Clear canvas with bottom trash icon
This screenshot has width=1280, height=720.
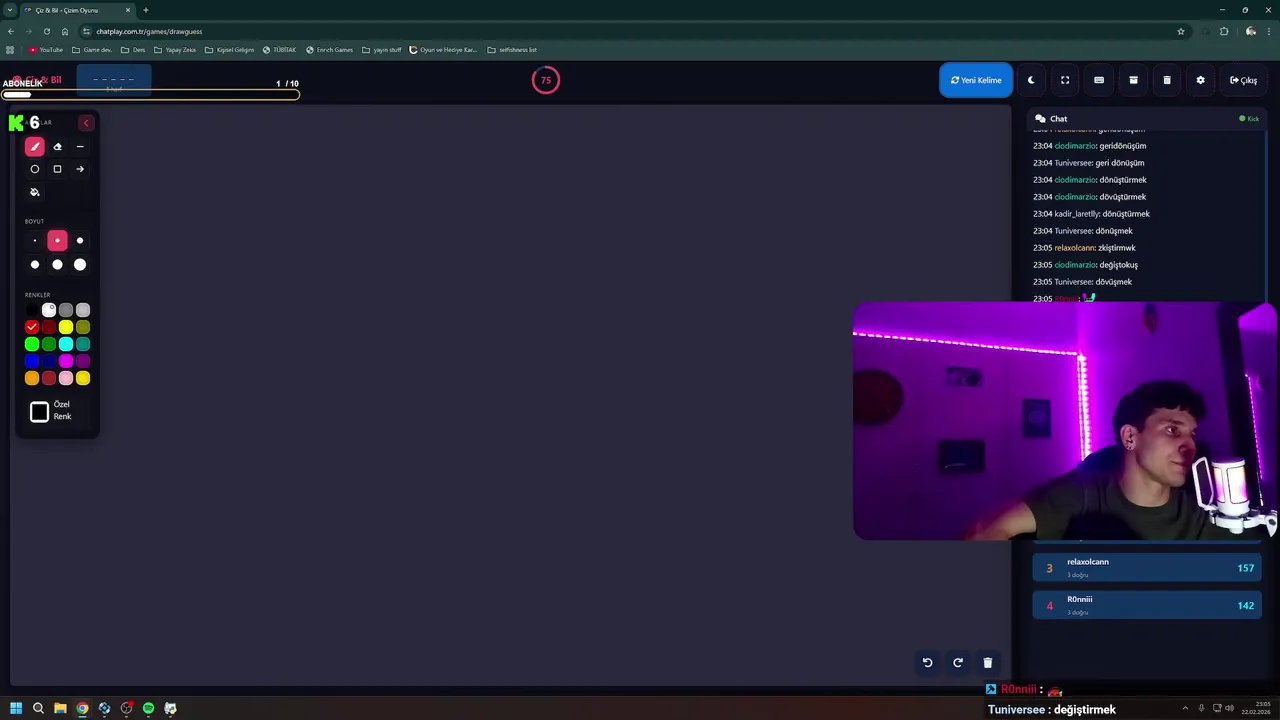click(x=987, y=662)
